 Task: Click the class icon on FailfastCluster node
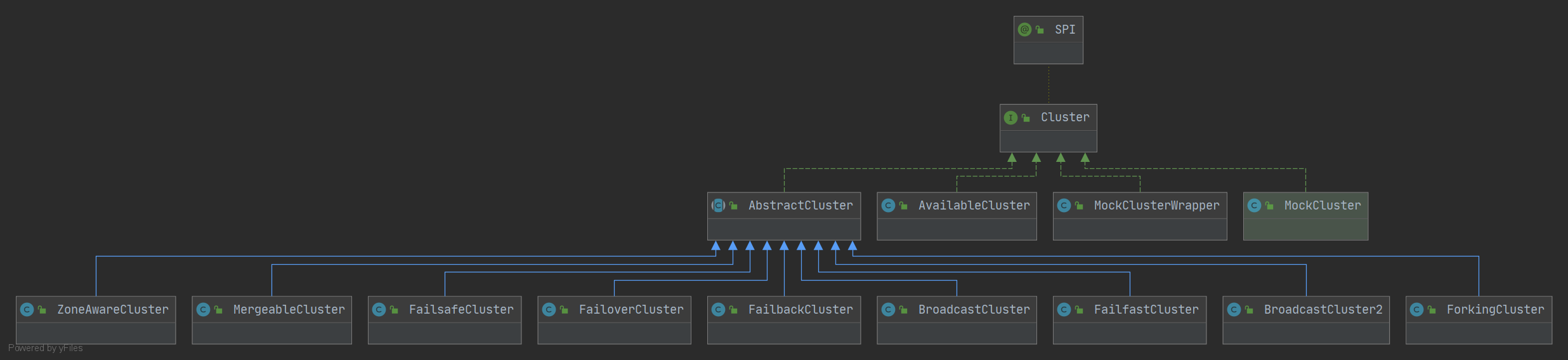click(1064, 309)
